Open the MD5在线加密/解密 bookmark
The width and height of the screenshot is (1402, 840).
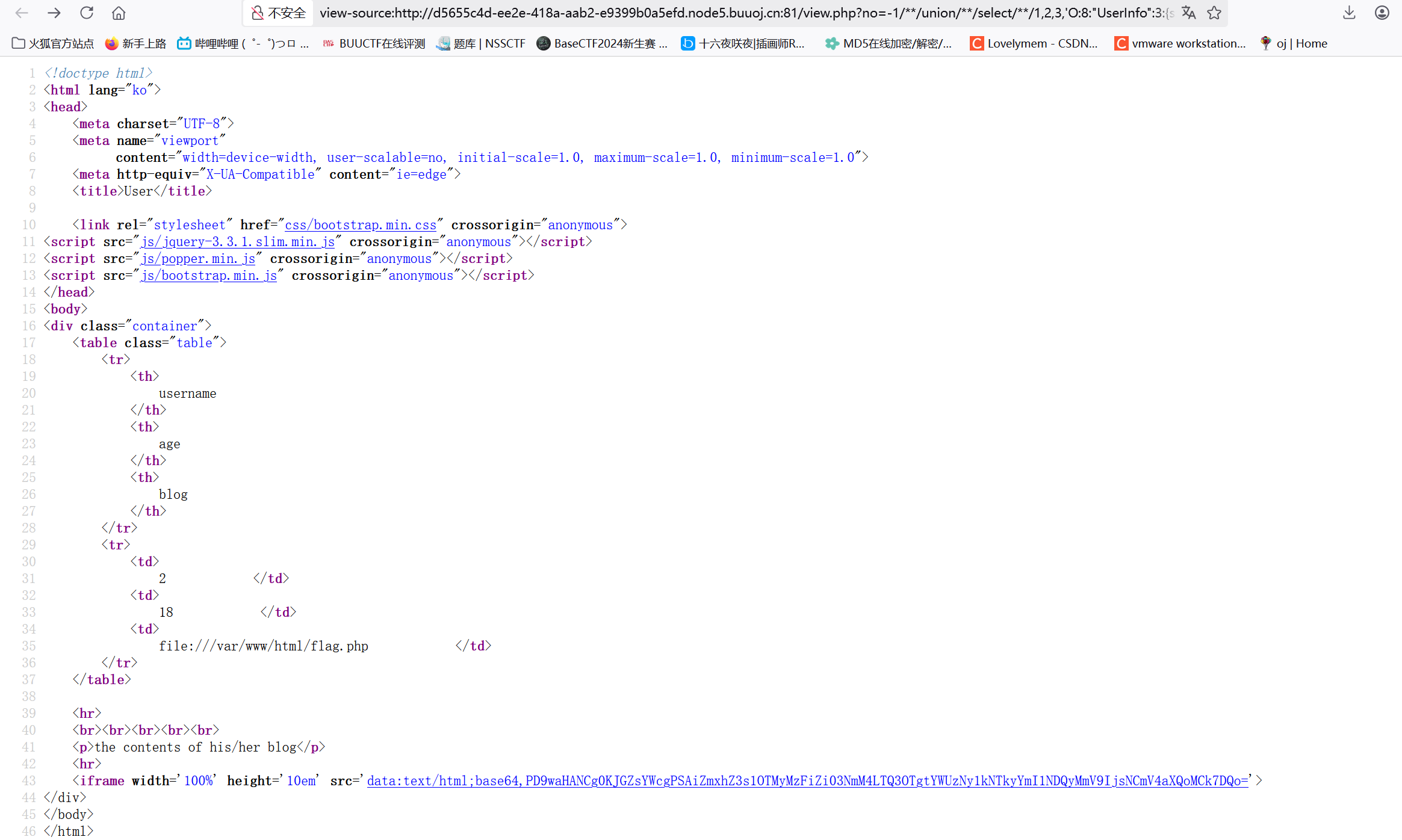(x=889, y=43)
